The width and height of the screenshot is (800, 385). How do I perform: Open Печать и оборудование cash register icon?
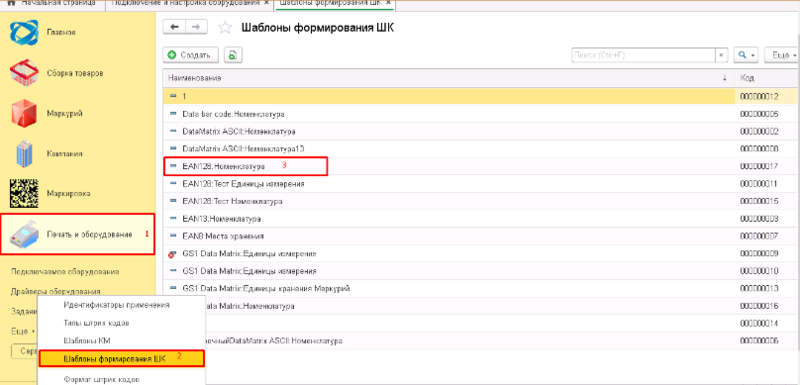pyautogui.click(x=23, y=235)
